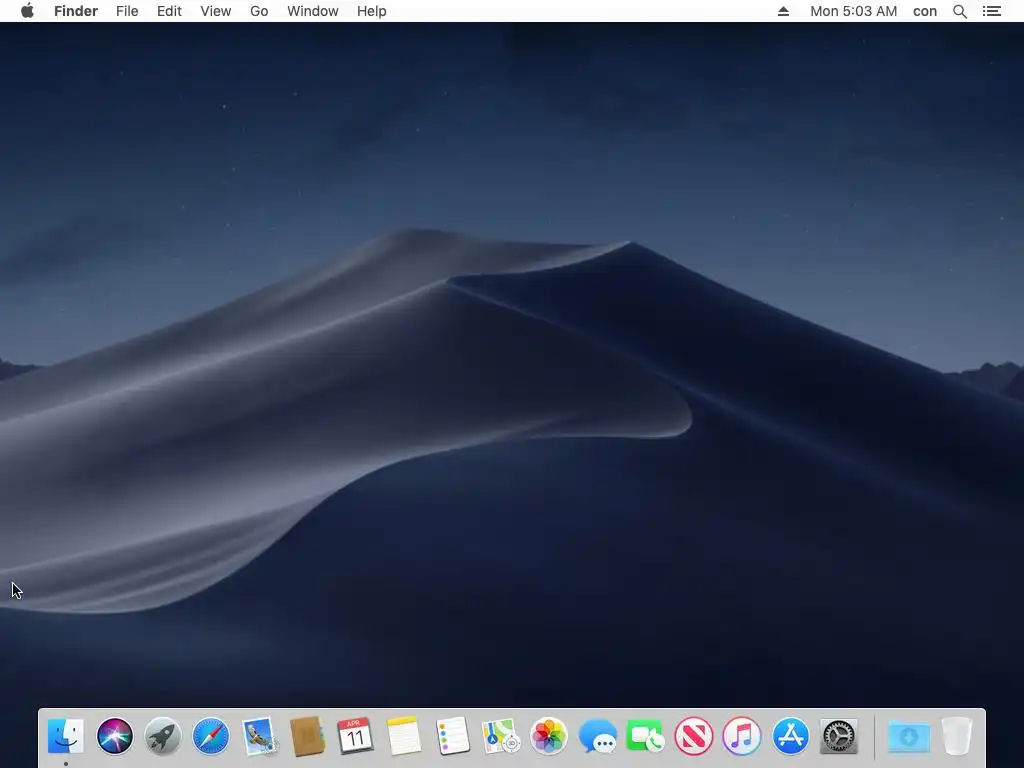The height and width of the screenshot is (768, 1024).
Task: Open the App Store icon
Action: [790, 736]
